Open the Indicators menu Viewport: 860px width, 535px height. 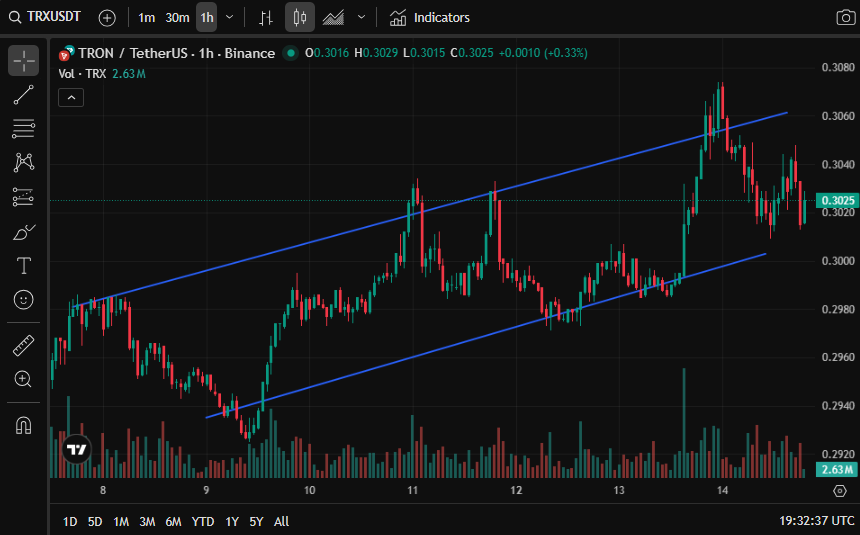429,18
